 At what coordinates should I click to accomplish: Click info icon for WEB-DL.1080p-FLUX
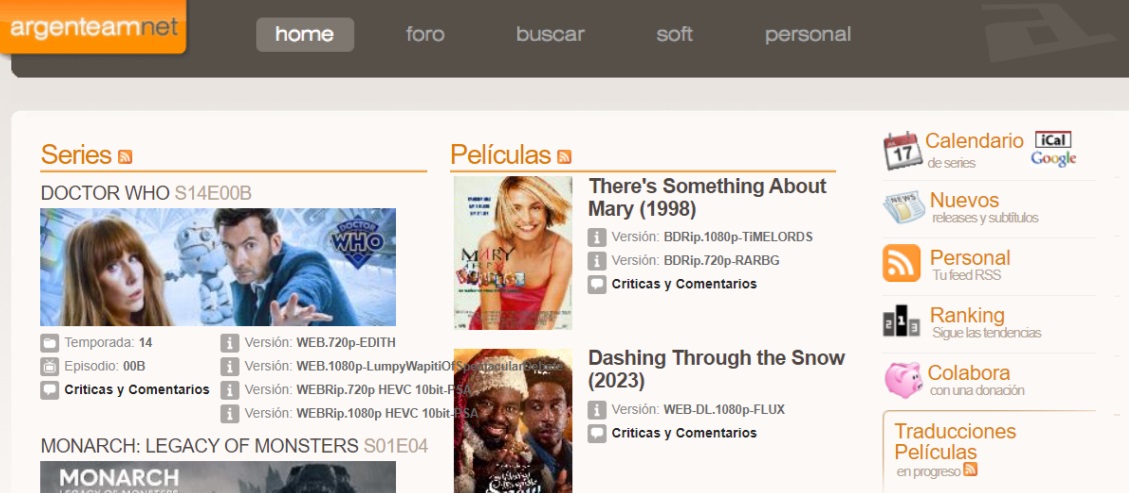(597, 410)
